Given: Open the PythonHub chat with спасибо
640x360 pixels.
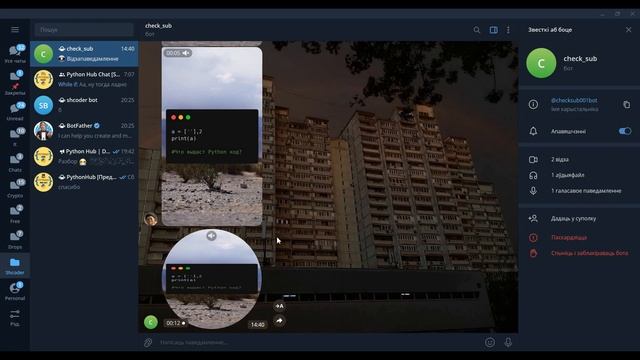Looking at the screenshot, I should [x=84, y=182].
